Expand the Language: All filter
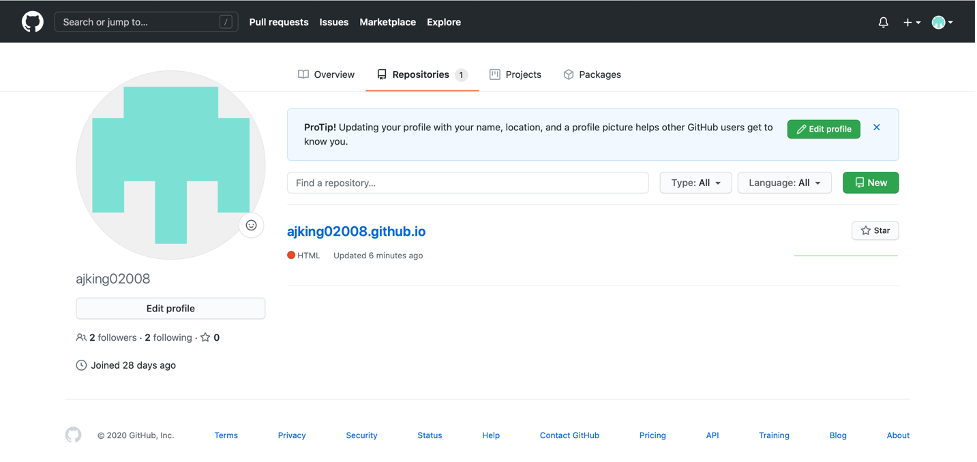 pos(784,183)
